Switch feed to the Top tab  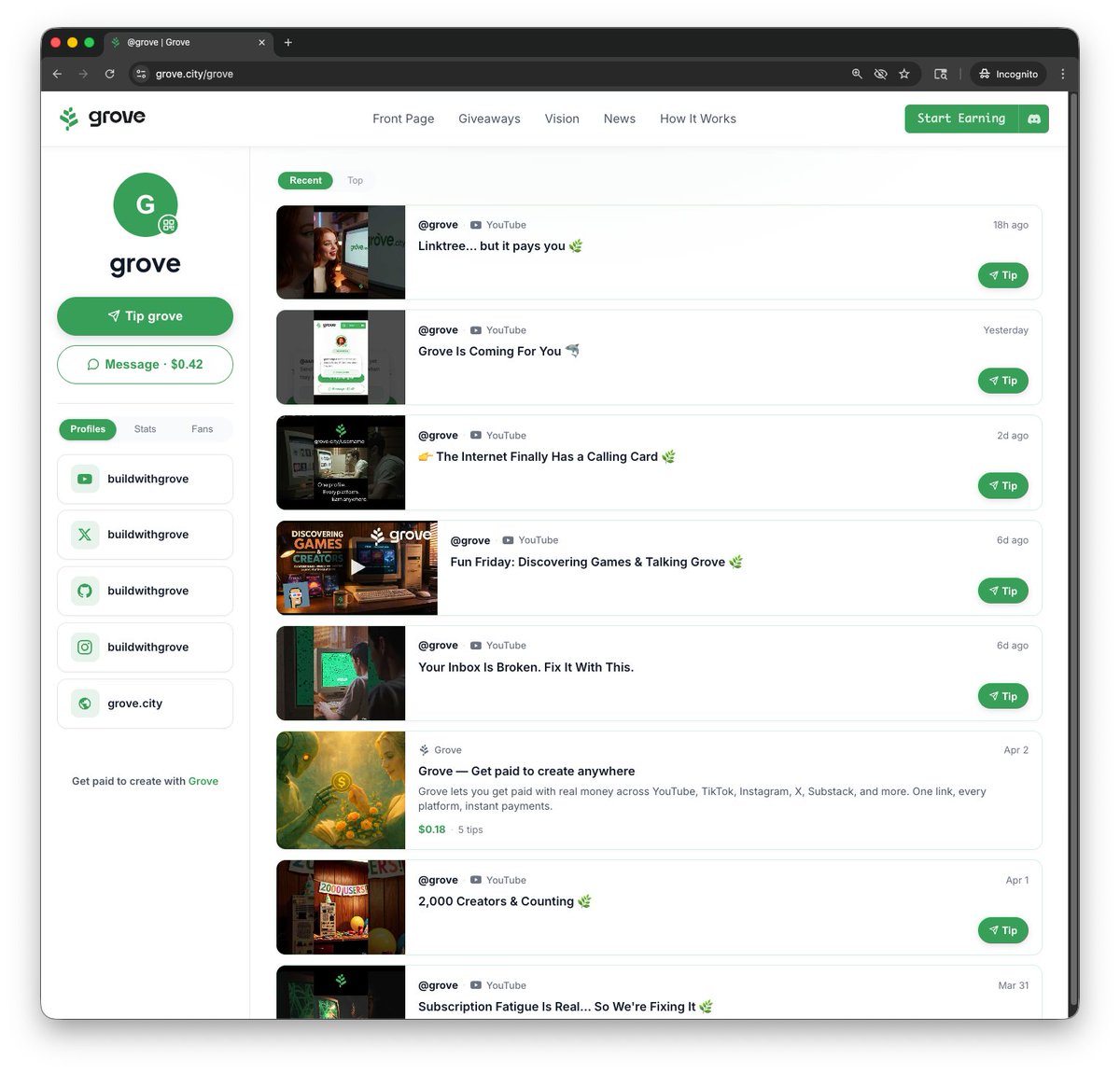click(x=356, y=180)
